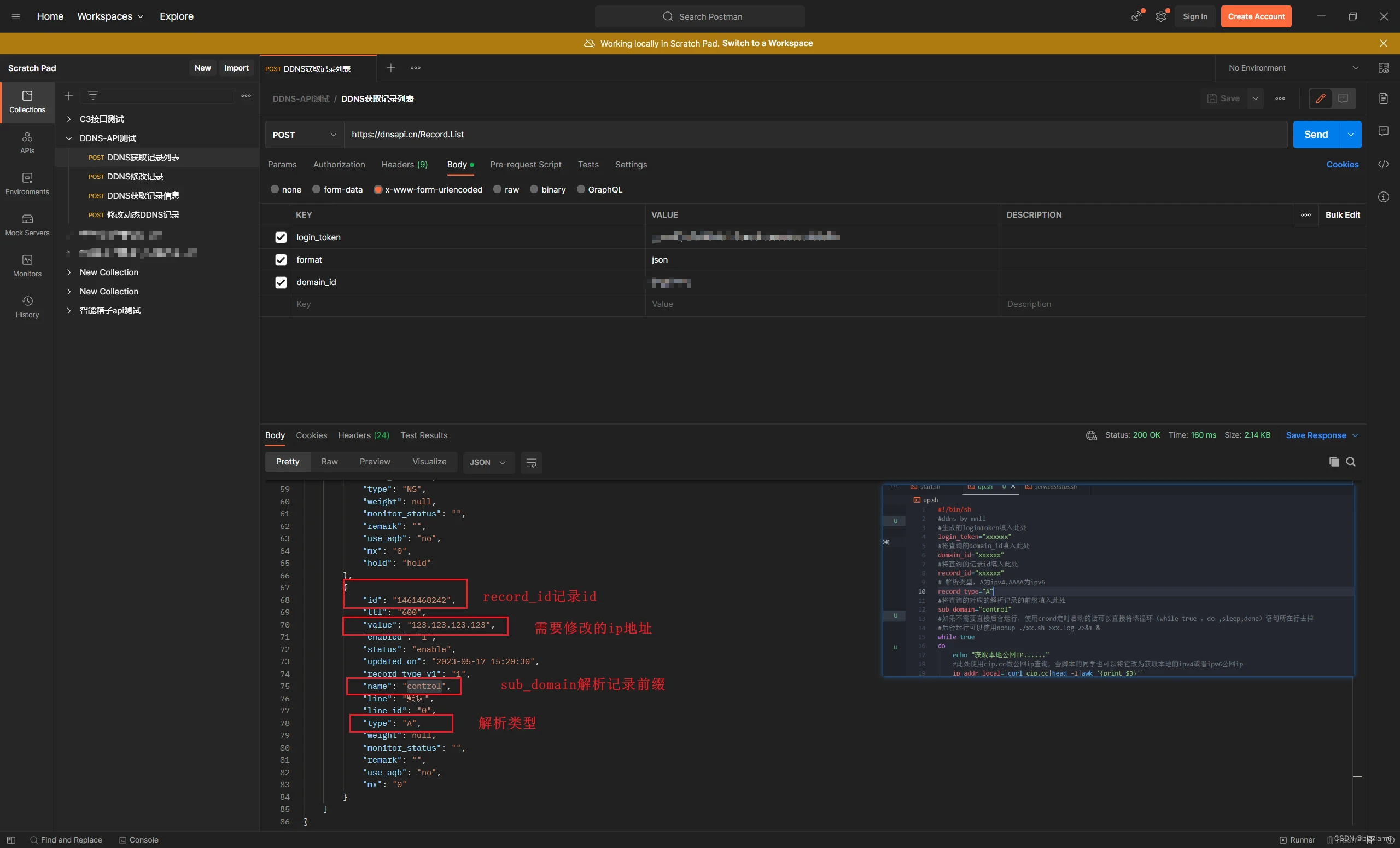
Task: Open the hamburger menu icon
Action: pos(16,16)
